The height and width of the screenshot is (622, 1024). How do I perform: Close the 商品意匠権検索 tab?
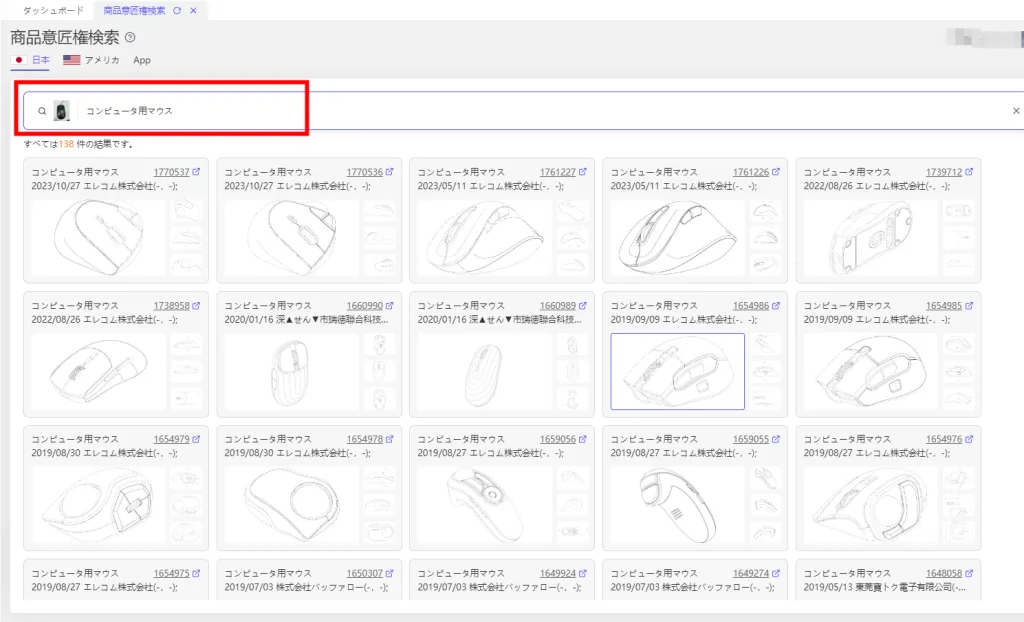(193, 10)
